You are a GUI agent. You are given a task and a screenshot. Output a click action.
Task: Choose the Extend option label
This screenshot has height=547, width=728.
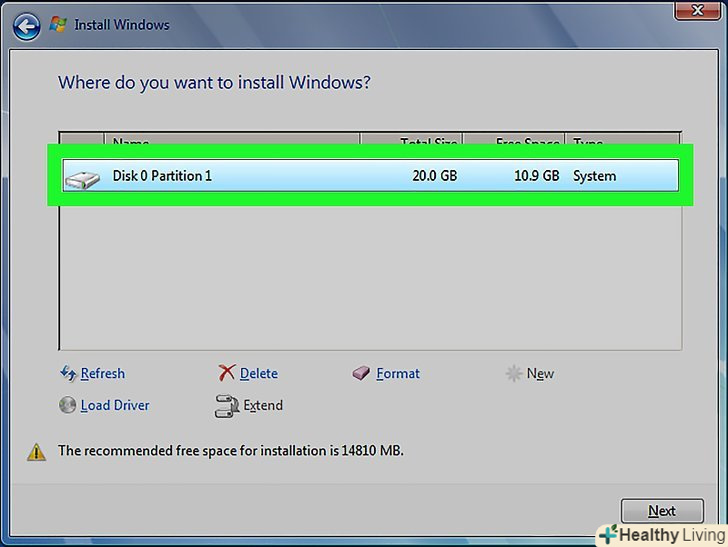[263, 405]
